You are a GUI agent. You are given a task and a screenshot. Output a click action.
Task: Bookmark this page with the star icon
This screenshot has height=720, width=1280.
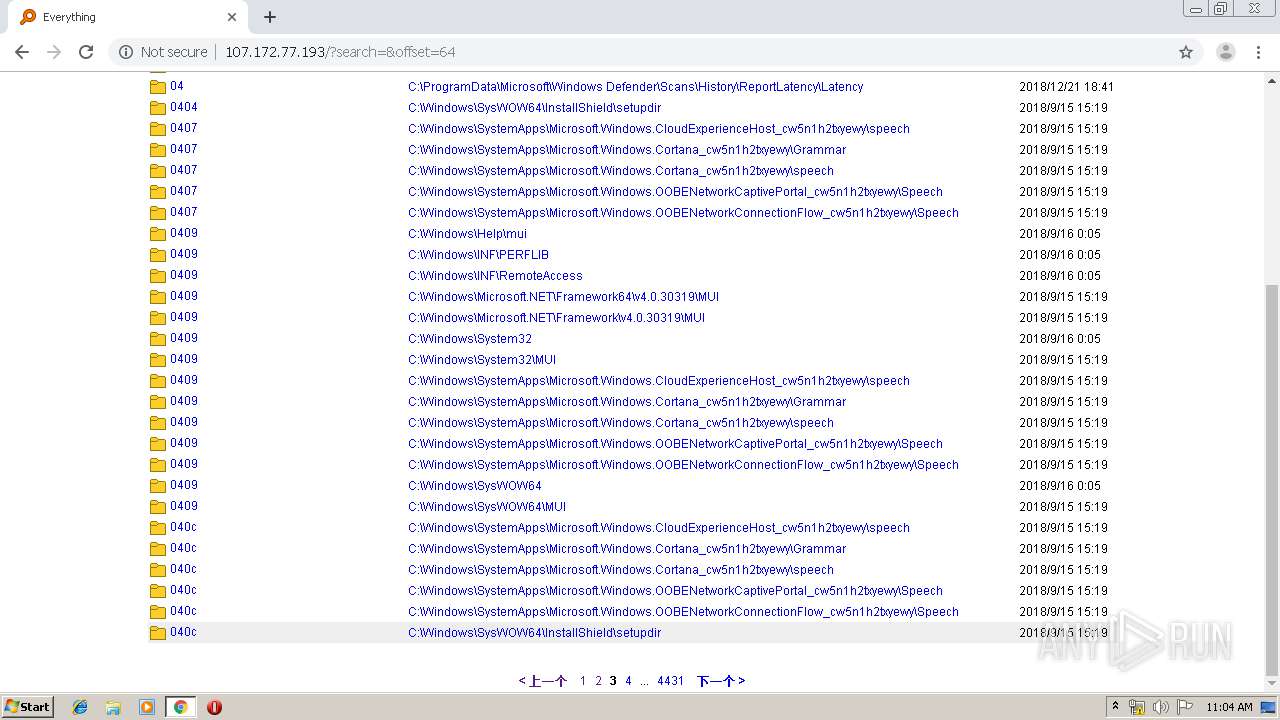[1186, 52]
